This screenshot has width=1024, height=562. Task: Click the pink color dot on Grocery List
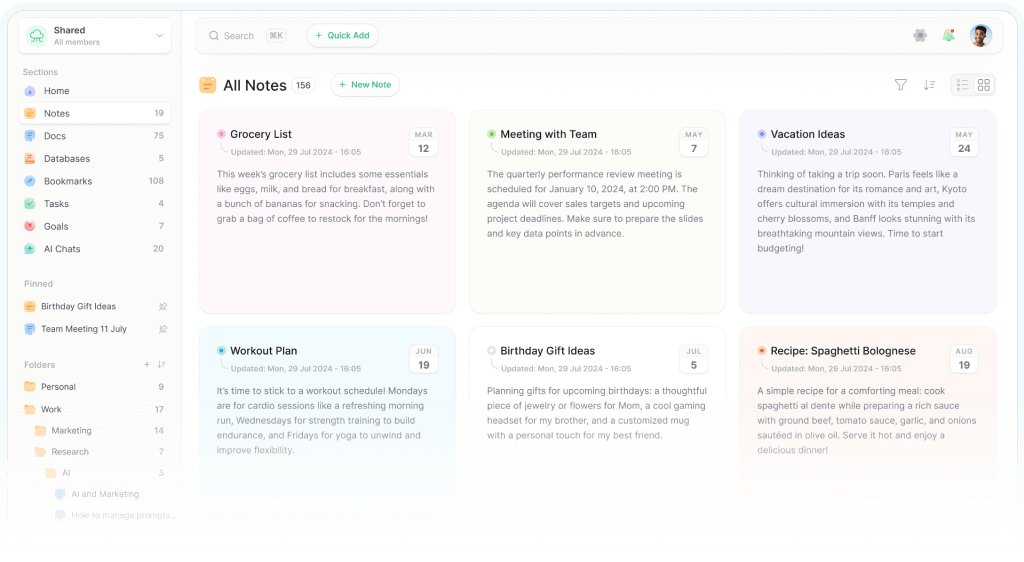(x=221, y=134)
